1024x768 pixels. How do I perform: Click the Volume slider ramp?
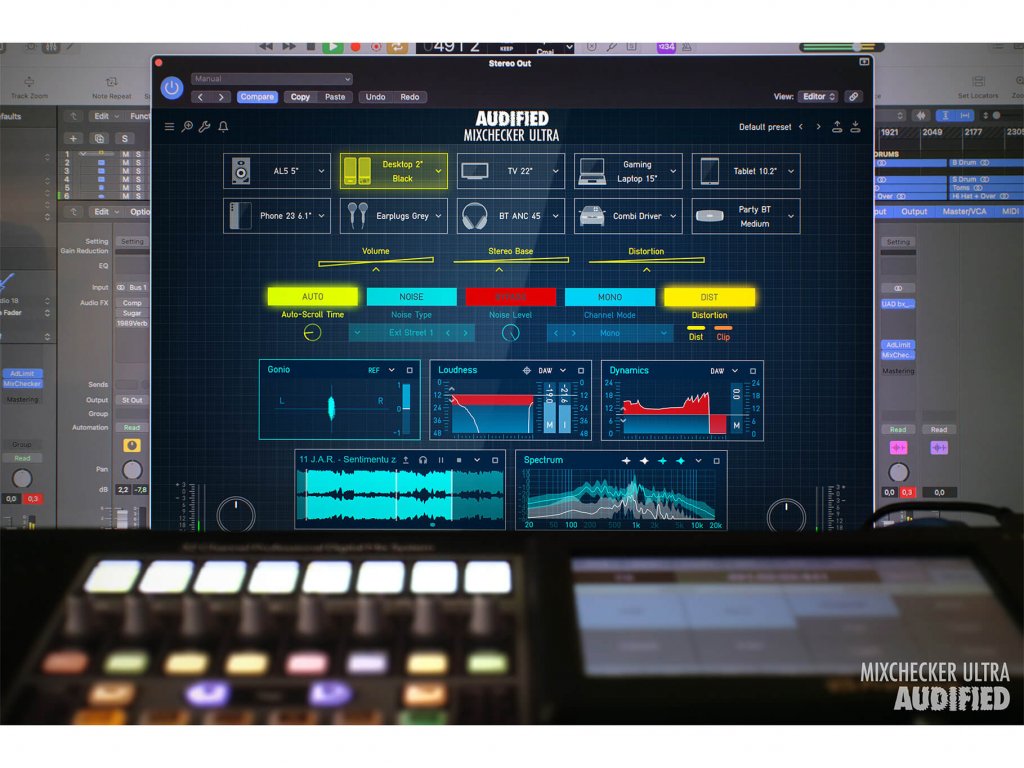coord(376,261)
